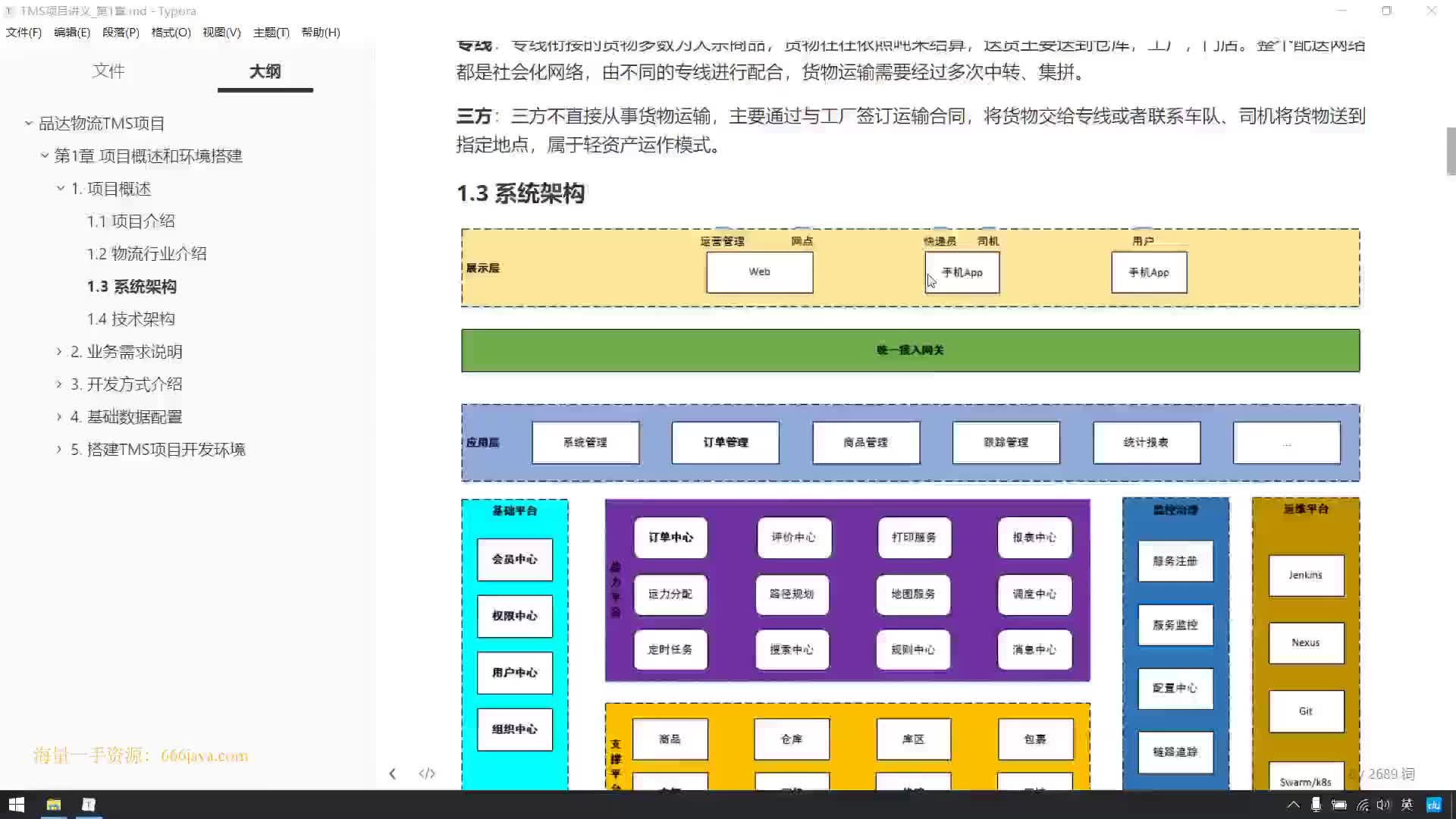
Task: Collapse the 1. 项目概述 outline node
Action: coord(60,188)
